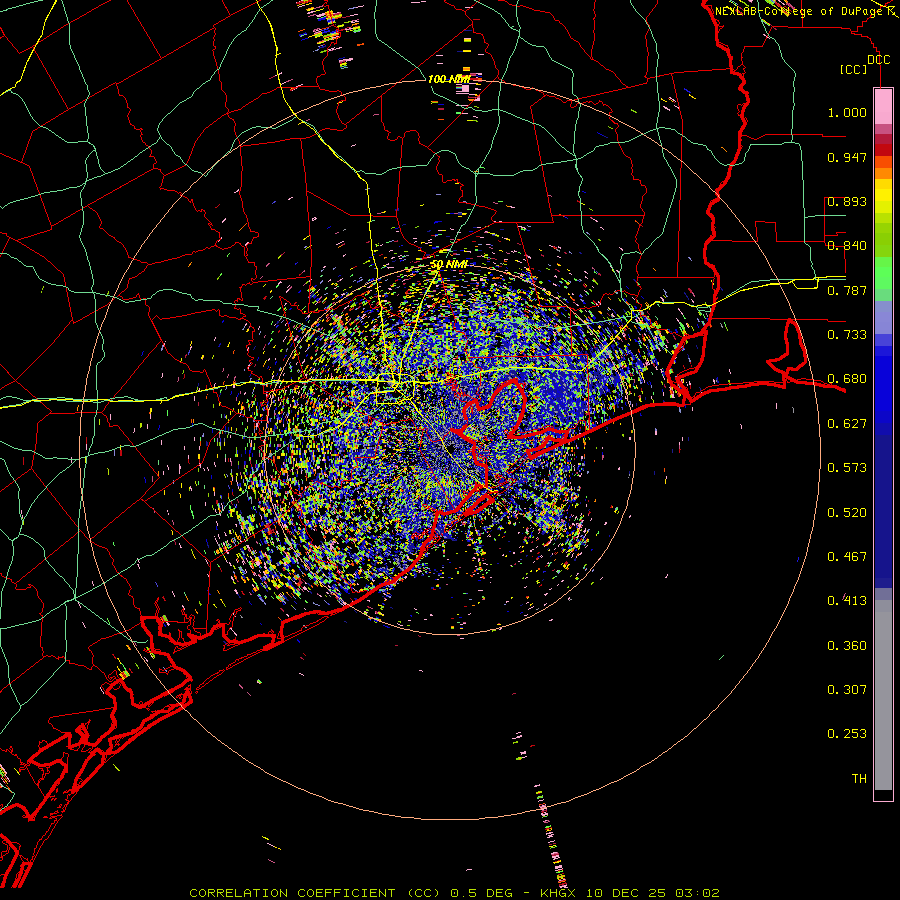Select the 0.627 legend value

(847, 424)
